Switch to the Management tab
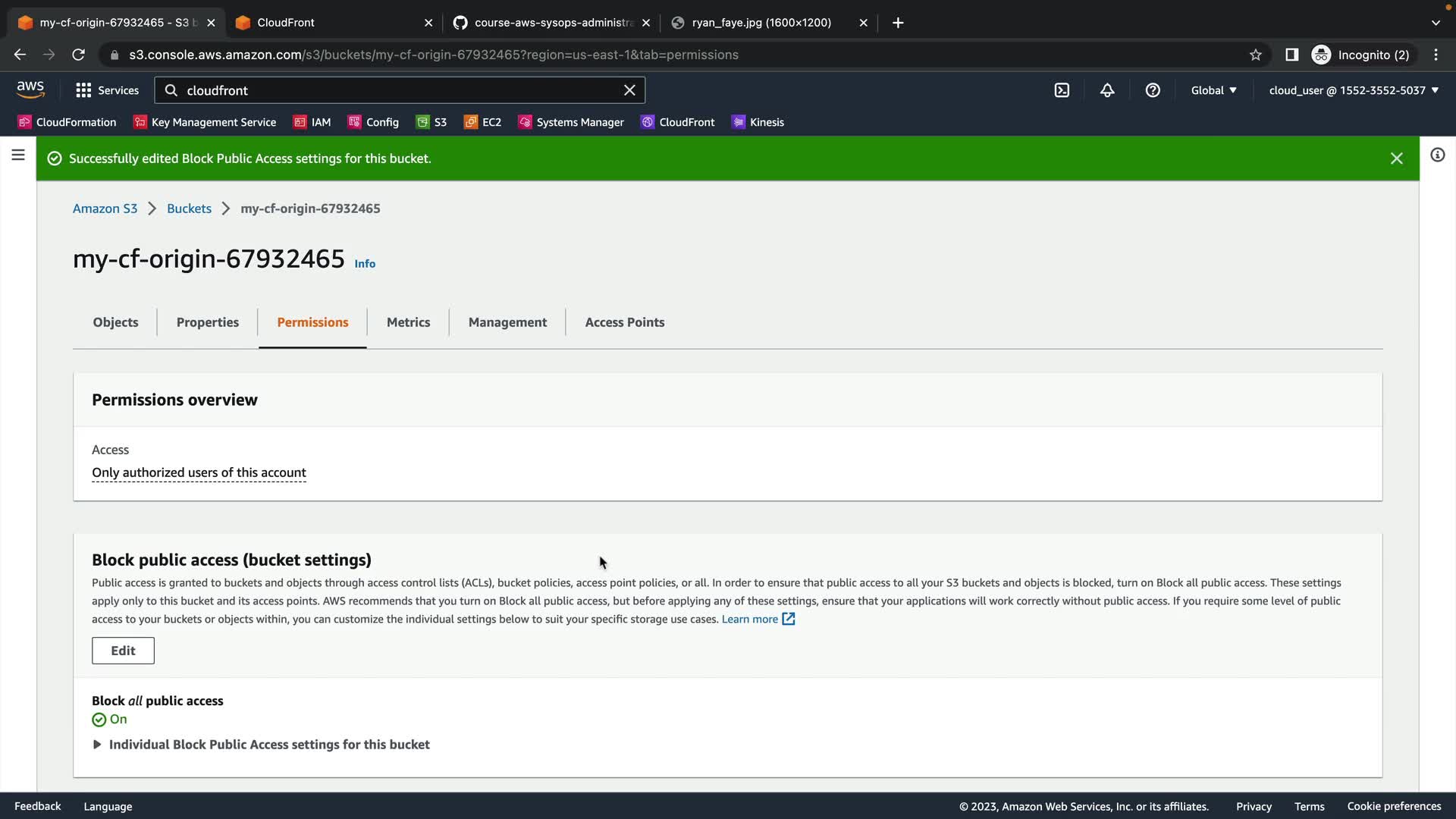Viewport: 1456px width, 819px height. pyautogui.click(x=507, y=322)
